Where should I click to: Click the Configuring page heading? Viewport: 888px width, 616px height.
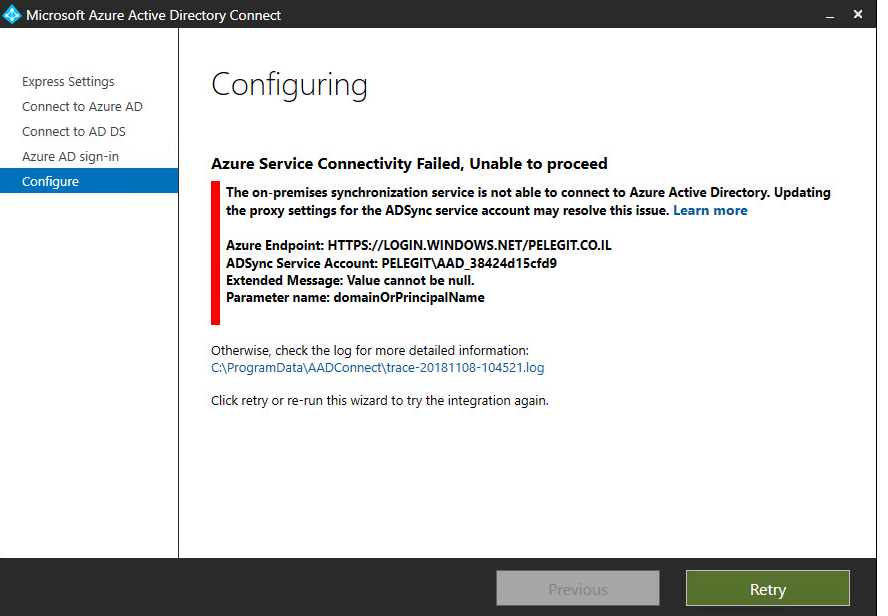pos(289,85)
